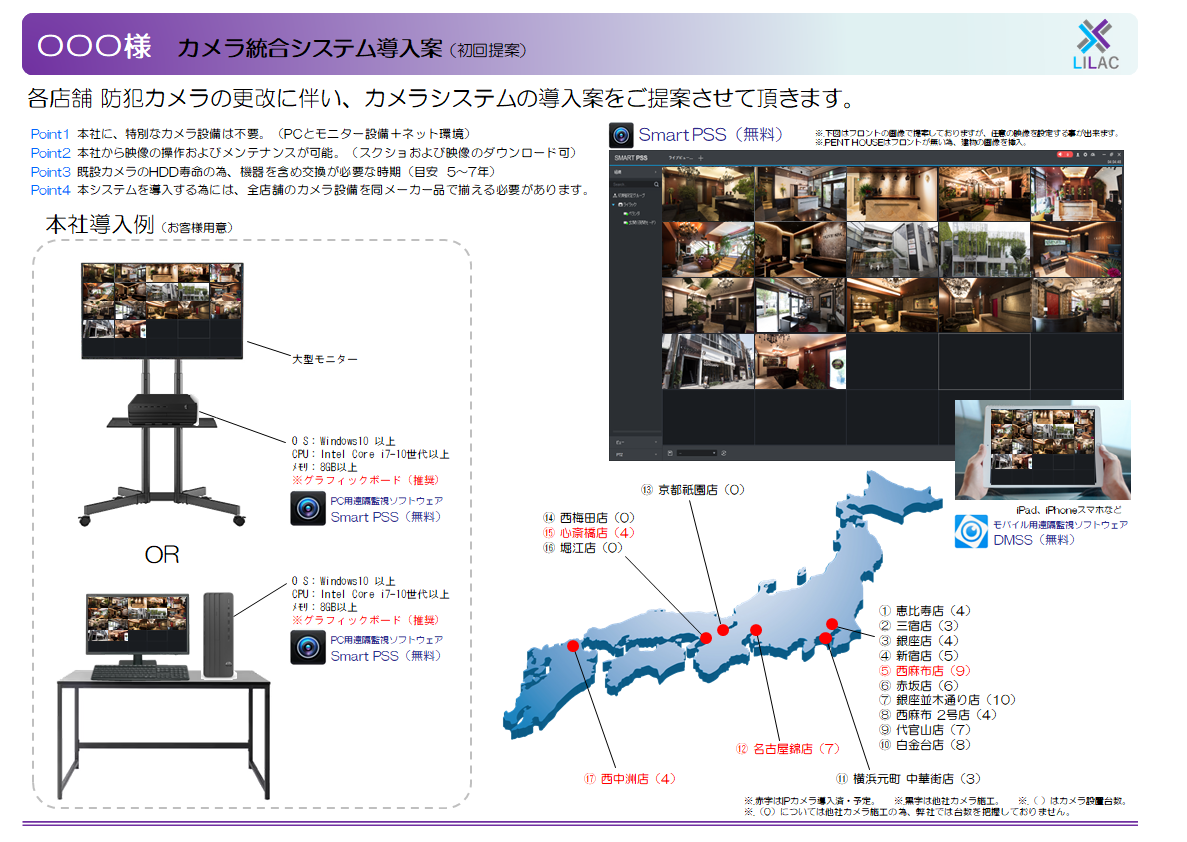Click the save icon in Smart PSS bottom toolbar
Screen dimensions: 1187x842
click(x=668, y=453)
